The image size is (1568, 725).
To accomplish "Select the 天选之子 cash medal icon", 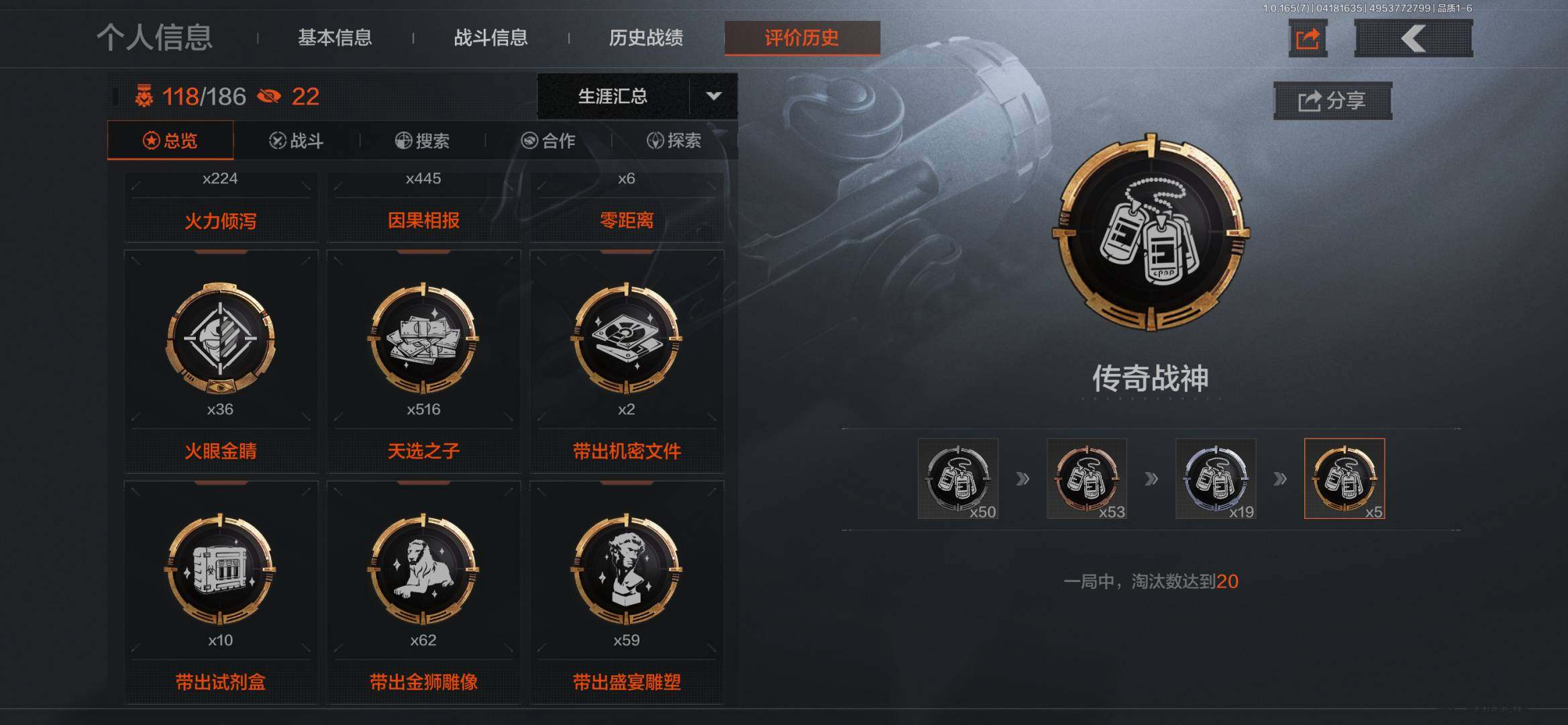I will [x=423, y=338].
